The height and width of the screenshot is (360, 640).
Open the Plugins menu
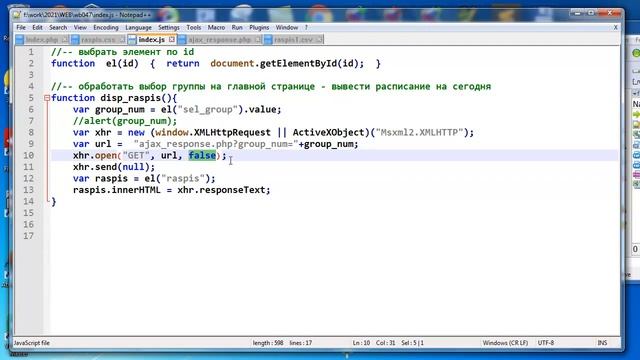point(259,27)
